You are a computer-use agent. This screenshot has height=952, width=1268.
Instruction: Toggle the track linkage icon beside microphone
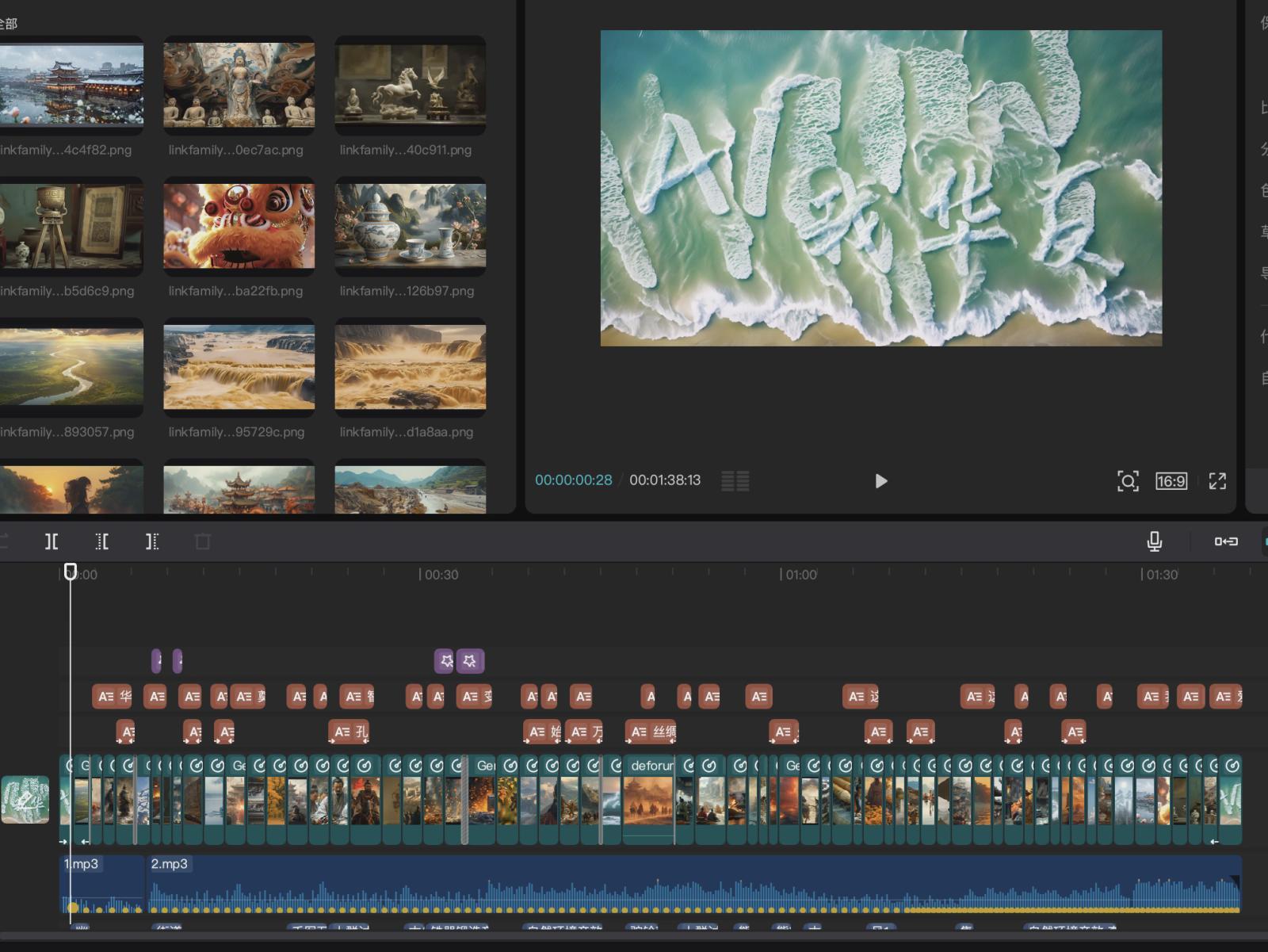click(1226, 541)
